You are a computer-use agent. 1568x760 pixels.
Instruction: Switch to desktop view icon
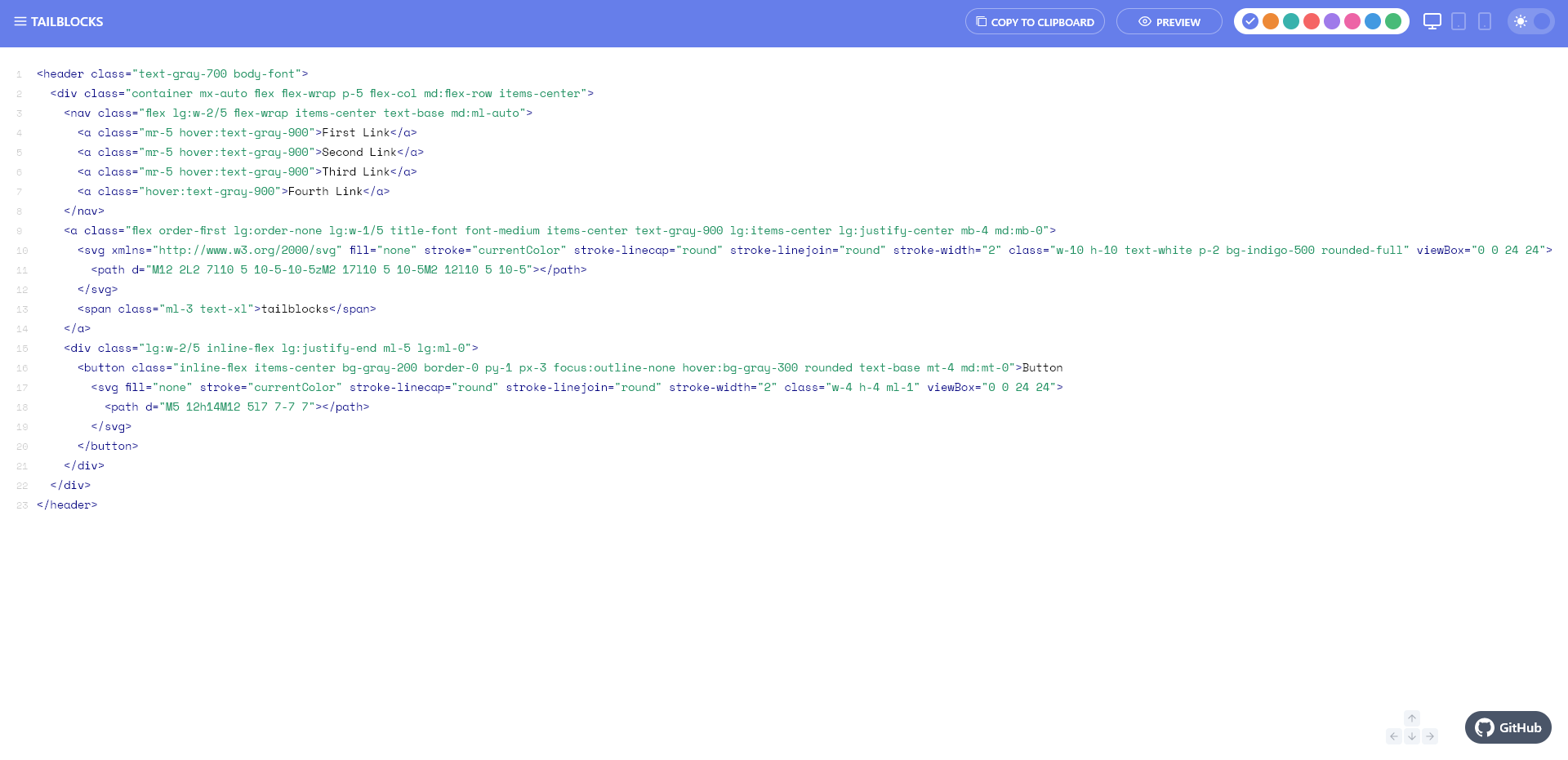pyautogui.click(x=1432, y=21)
